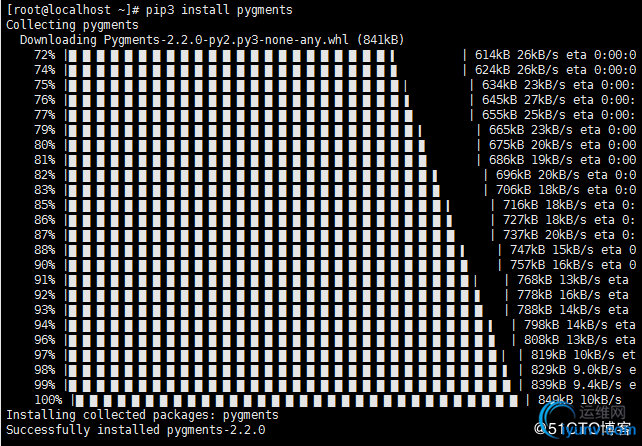Image resolution: width=642 pixels, height=446 pixels.
Task: Click the '696kB 20kB/s' download status
Action: (x=537, y=175)
